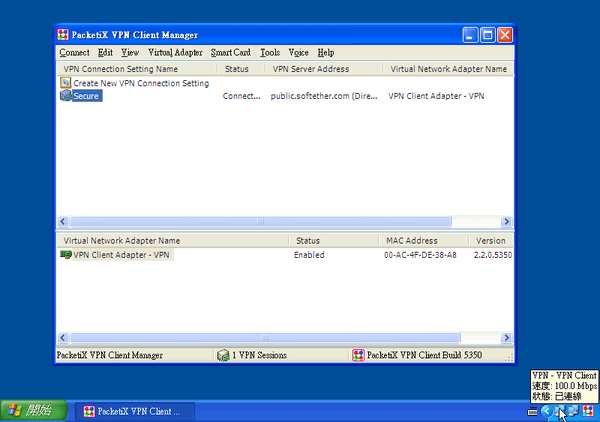Click the PacketiX icon in the title bar
This screenshot has height=422, width=600.
(x=63, y=35)
